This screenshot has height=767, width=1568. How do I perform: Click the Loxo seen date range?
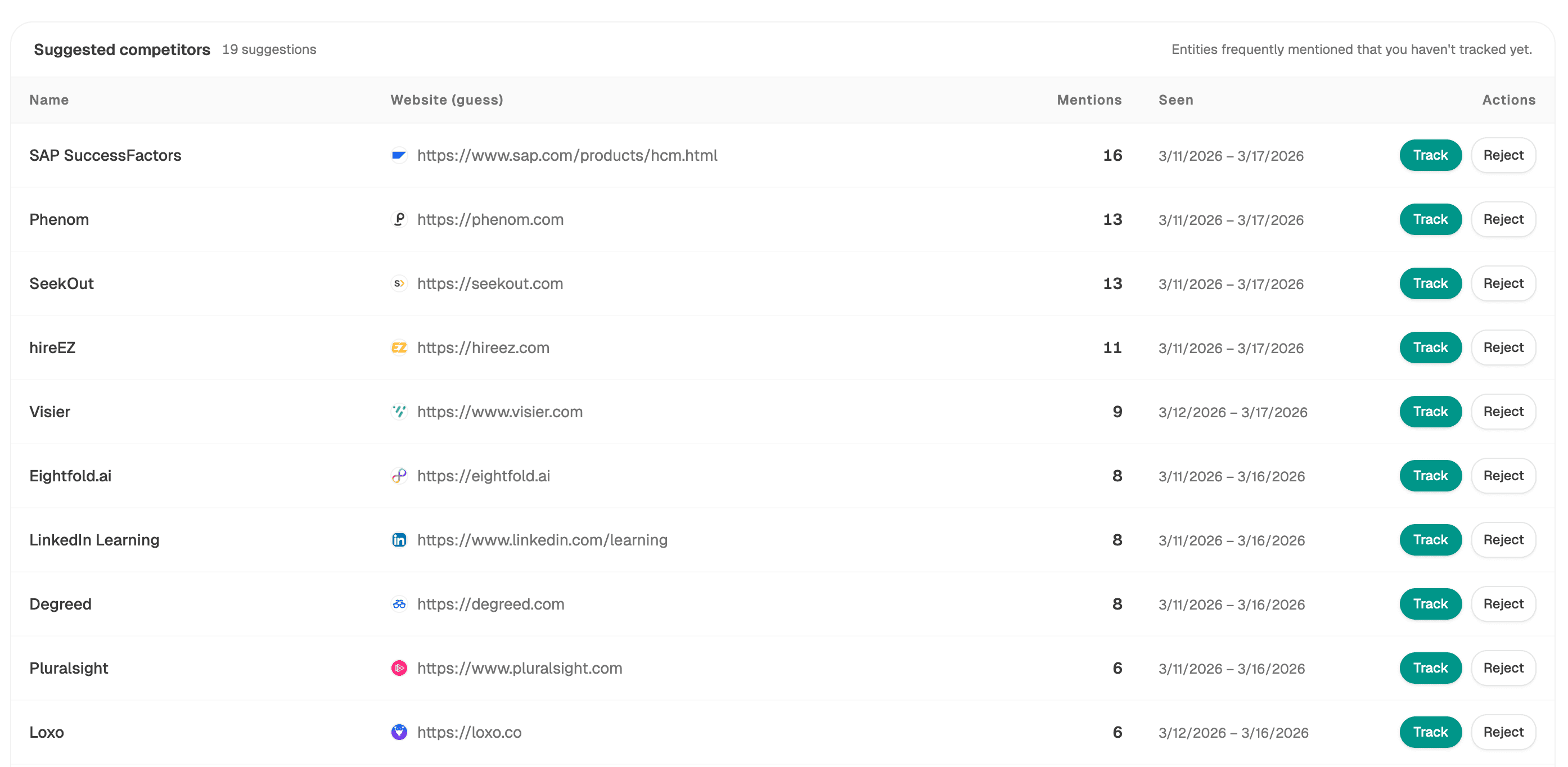(x=1233, y=733)
